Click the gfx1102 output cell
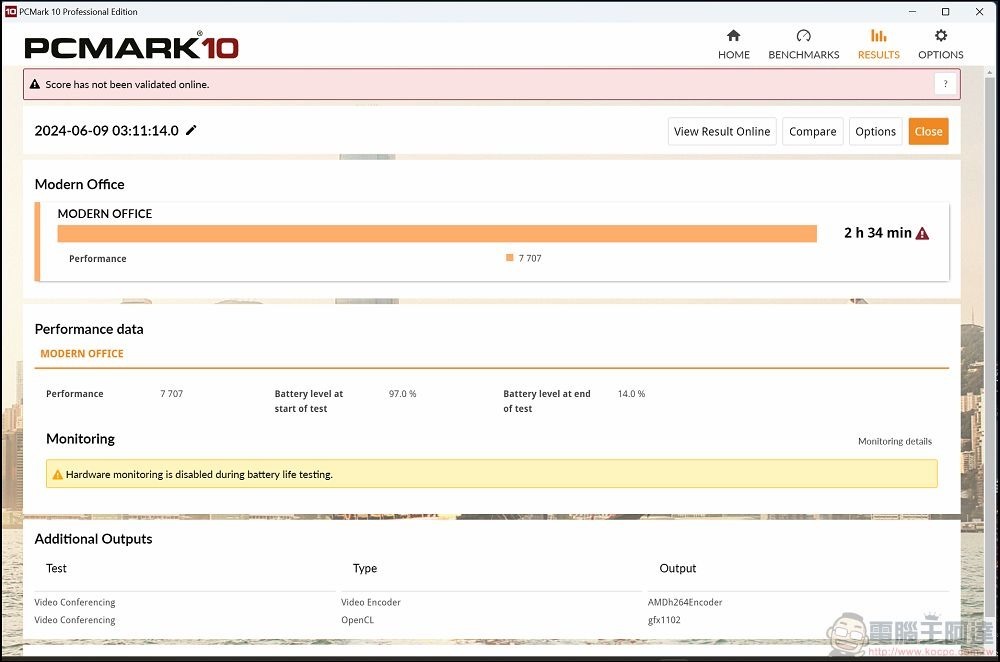This screenshot has width=1000, height=662. tap(664, 620)
